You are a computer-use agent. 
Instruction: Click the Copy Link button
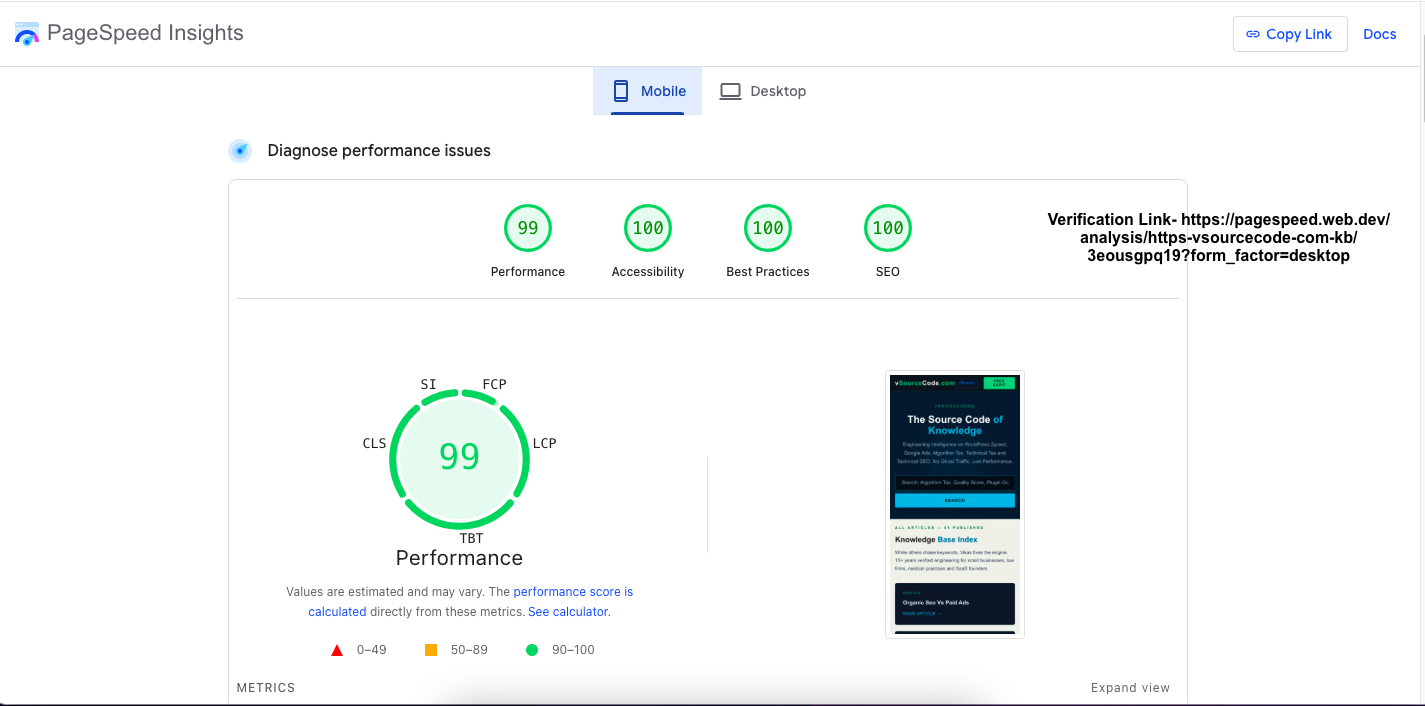pyautogui.click(x=1290, y=34)
